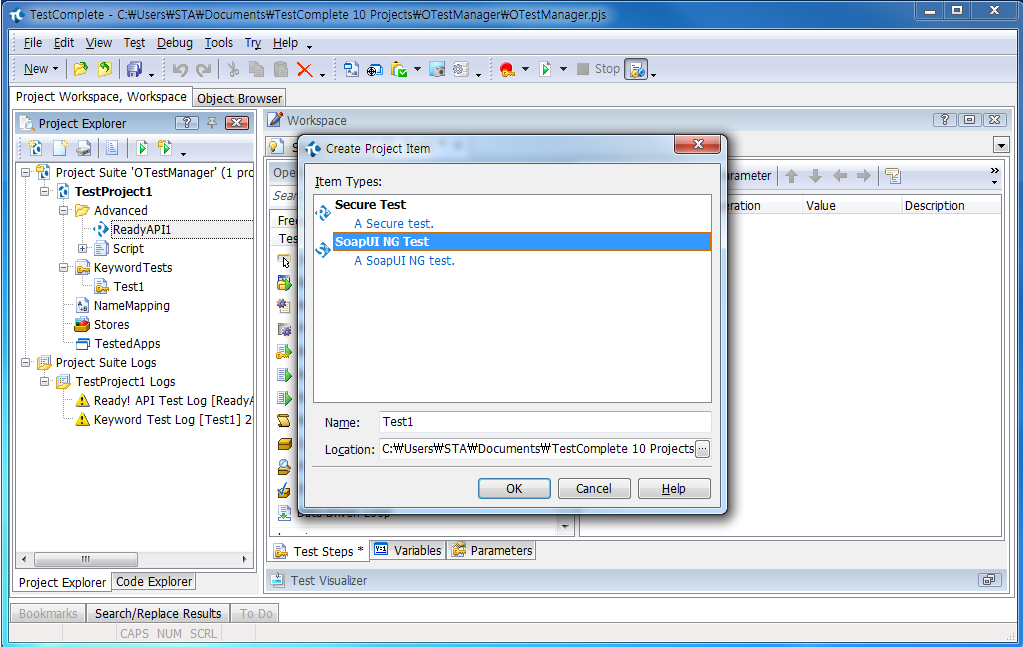The height and width of the screenshot is (647, 1023).
Task: Open the Debug menu
Action: 174,43
